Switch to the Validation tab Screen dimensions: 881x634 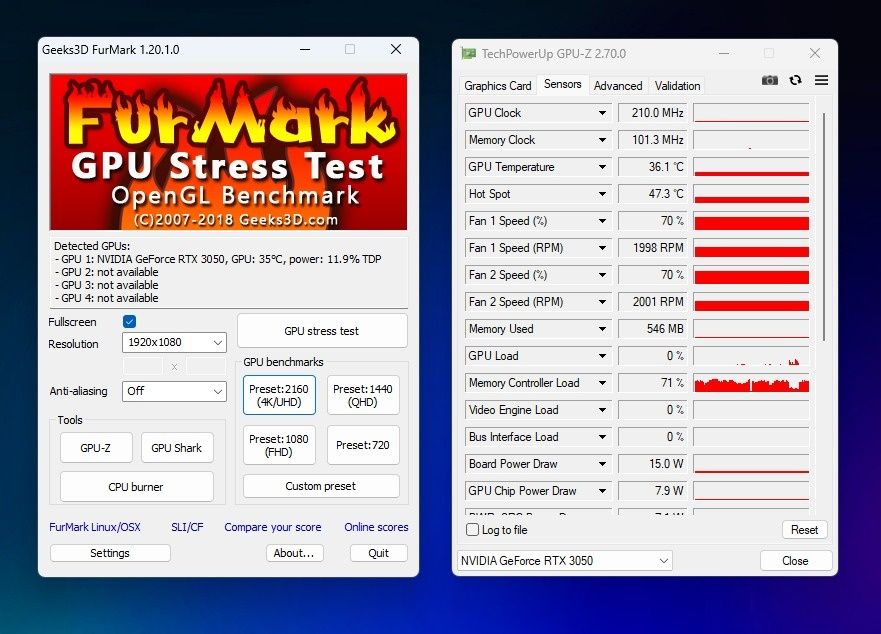[677, 85]
